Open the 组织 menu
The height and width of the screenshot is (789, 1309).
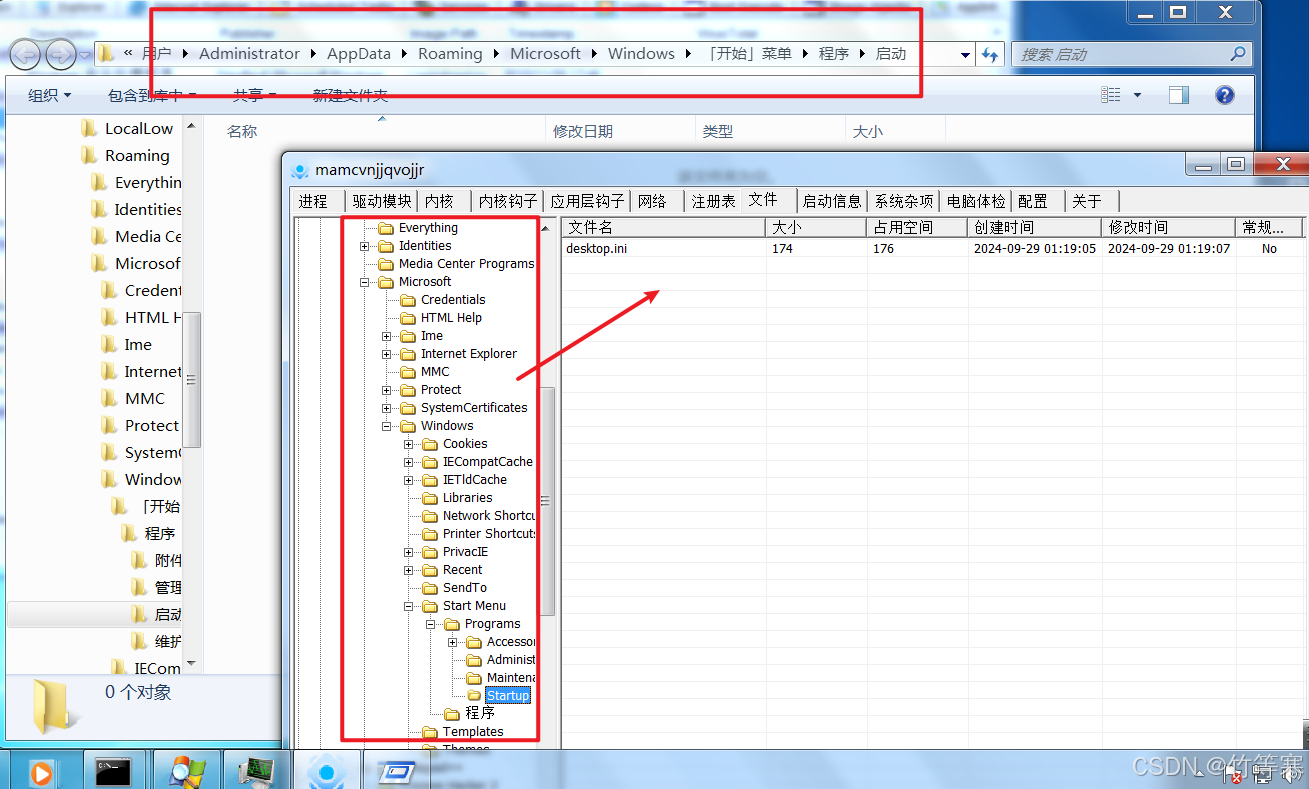[49, 95]
